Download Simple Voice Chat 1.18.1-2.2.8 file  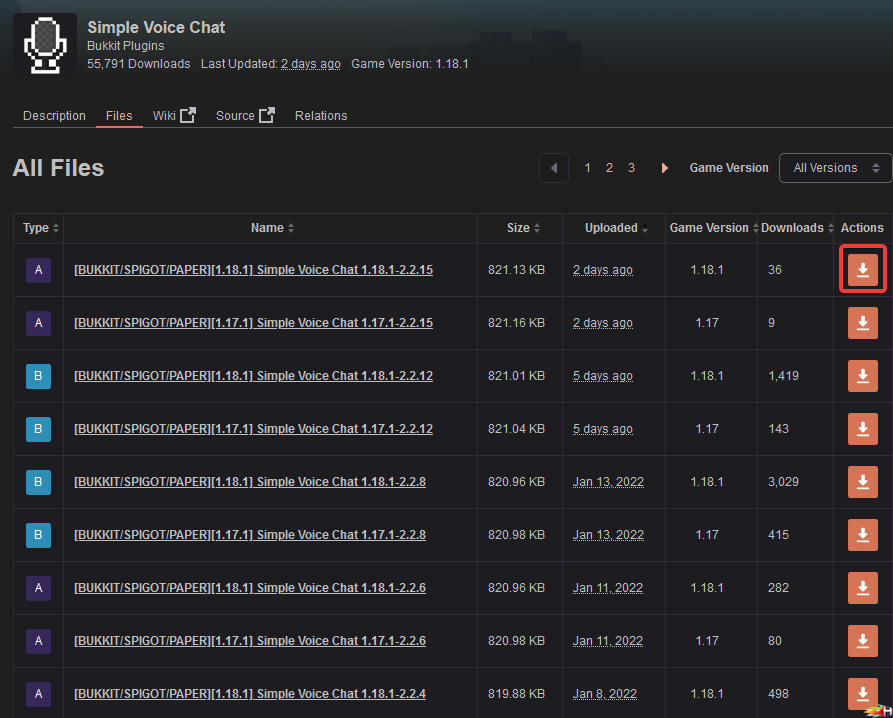[x=862, y=482]
